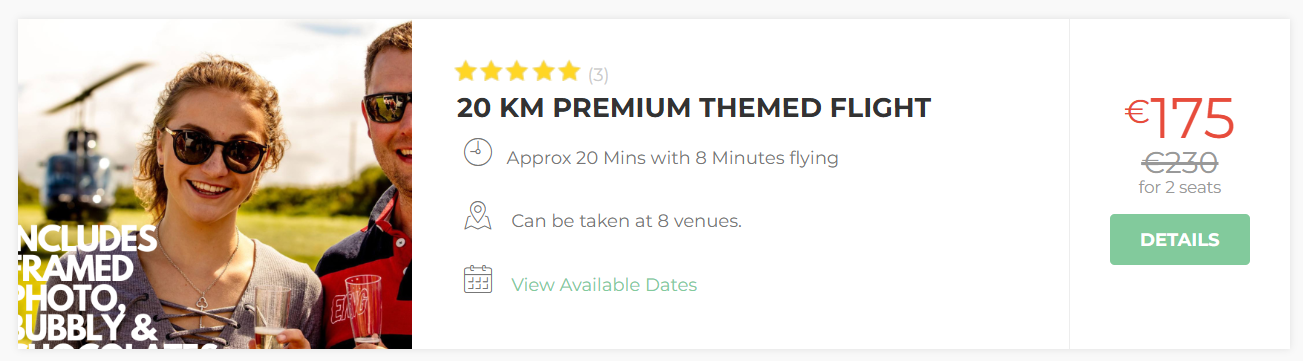The height and width of the screenshot is (361, 1303).
Task: Open the View Available Dates link
Action: coord(604,284)
